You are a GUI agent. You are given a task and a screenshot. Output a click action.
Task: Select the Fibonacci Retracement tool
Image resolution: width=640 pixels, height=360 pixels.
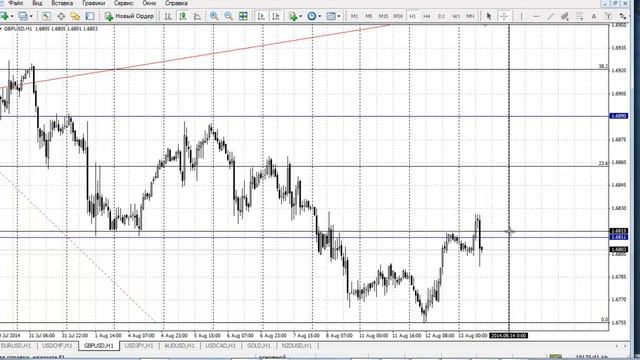pyautogui.click(x=579, y=16)
